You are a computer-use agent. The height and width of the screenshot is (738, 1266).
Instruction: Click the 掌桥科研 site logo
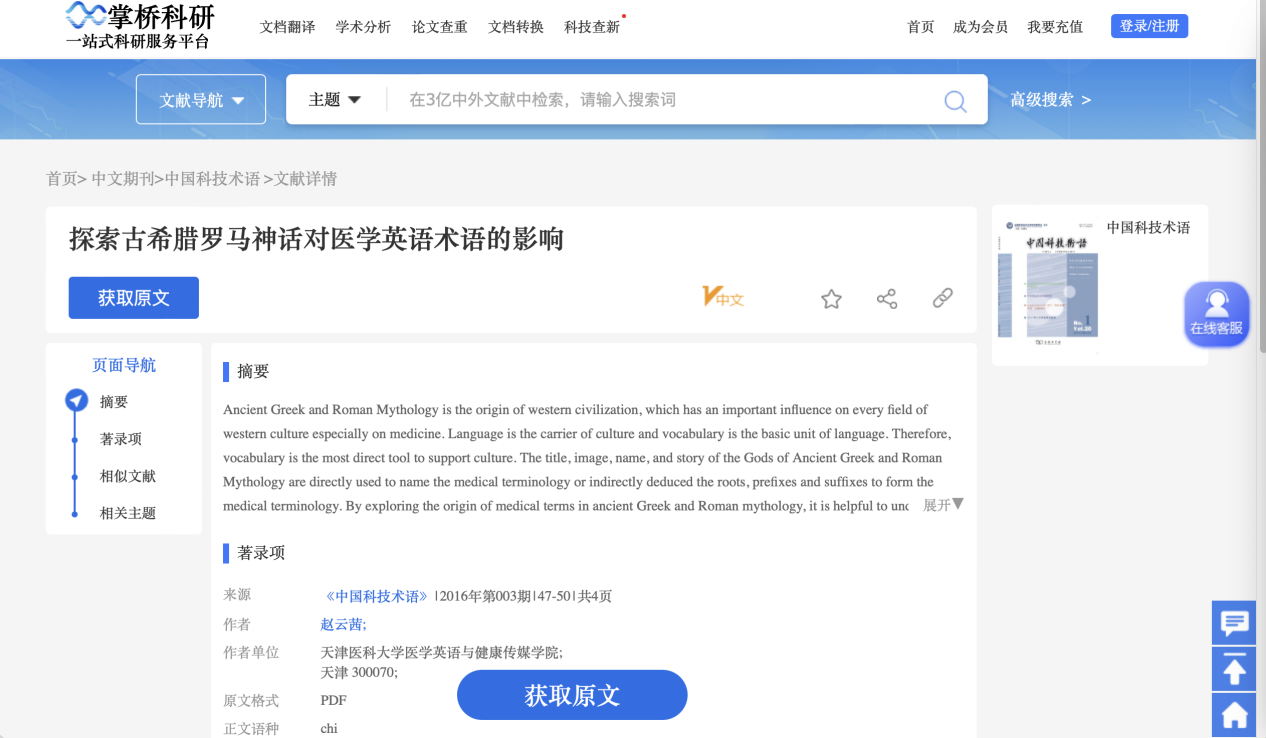pos(139,27)
